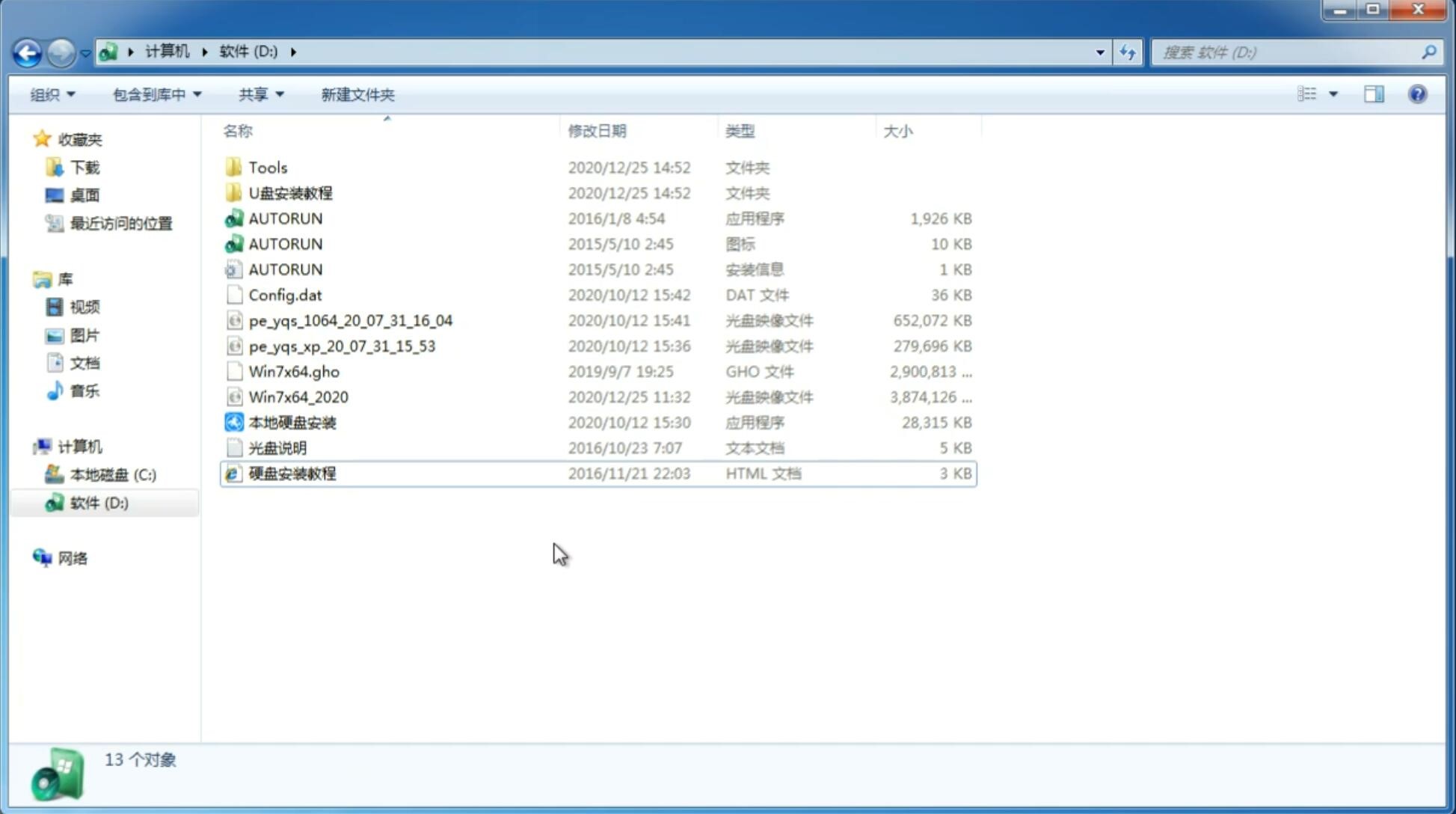
Task: Click 新建文件夹 button
Action: [x=358, y=94]
